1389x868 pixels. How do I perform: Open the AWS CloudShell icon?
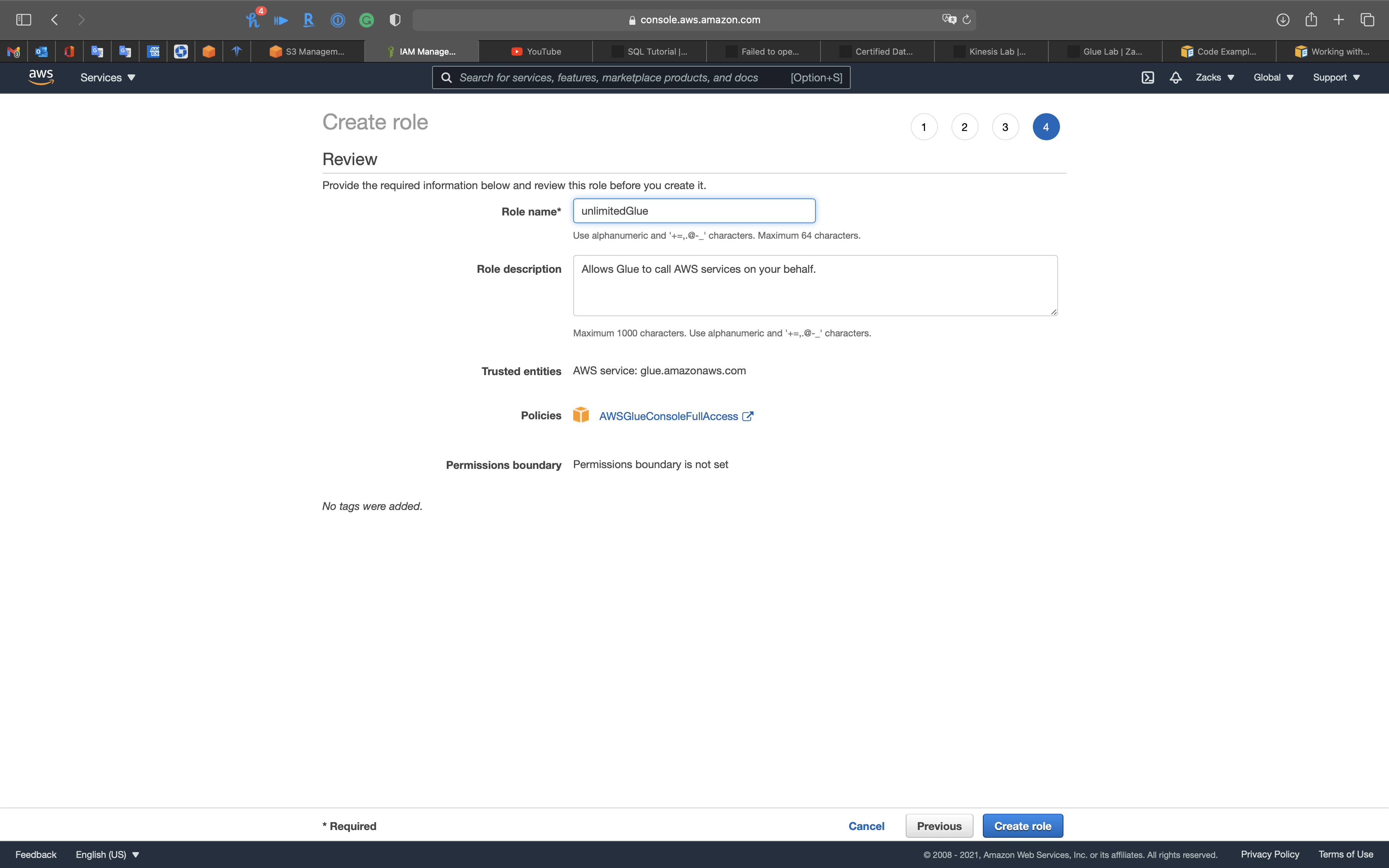coord(1148,77)
